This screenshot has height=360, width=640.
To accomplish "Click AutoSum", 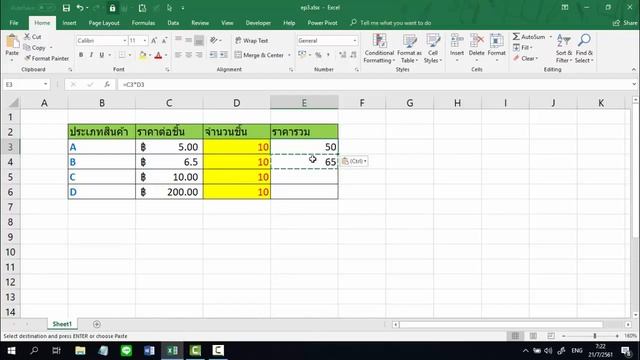I will point(529,37).
